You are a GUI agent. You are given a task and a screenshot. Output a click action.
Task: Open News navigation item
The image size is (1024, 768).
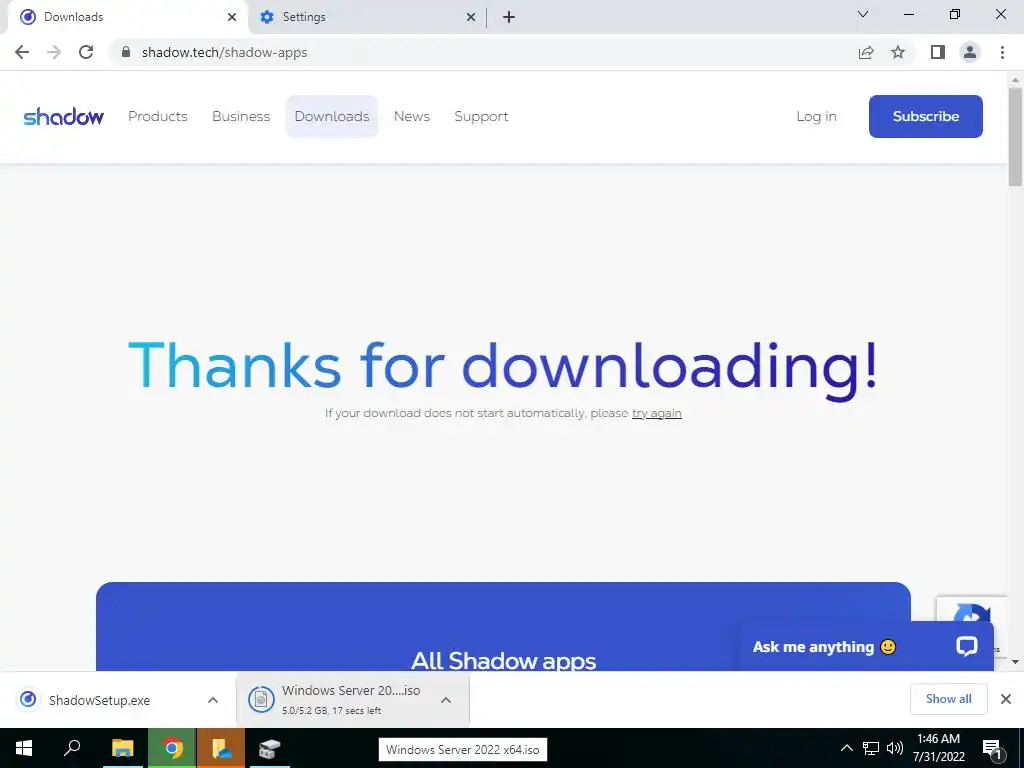point(412,116)
